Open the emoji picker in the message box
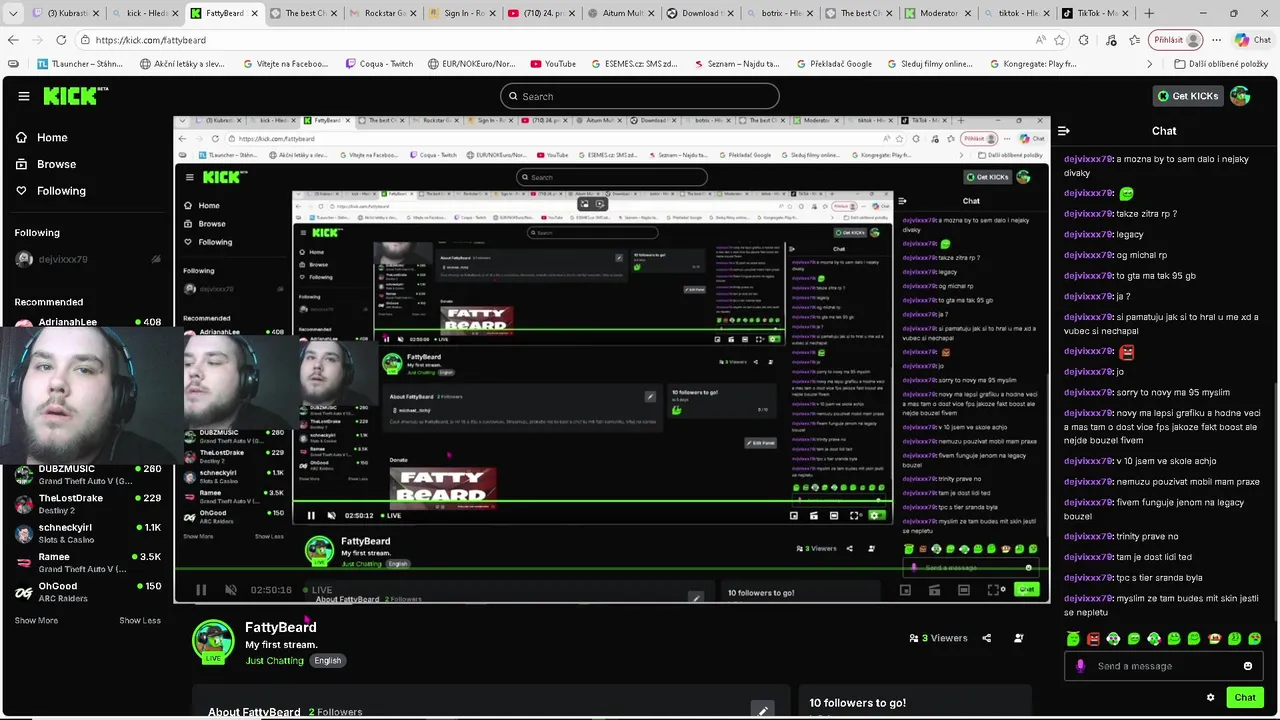The width and height of the screenshot is (1280, 720). (1248, 666)
